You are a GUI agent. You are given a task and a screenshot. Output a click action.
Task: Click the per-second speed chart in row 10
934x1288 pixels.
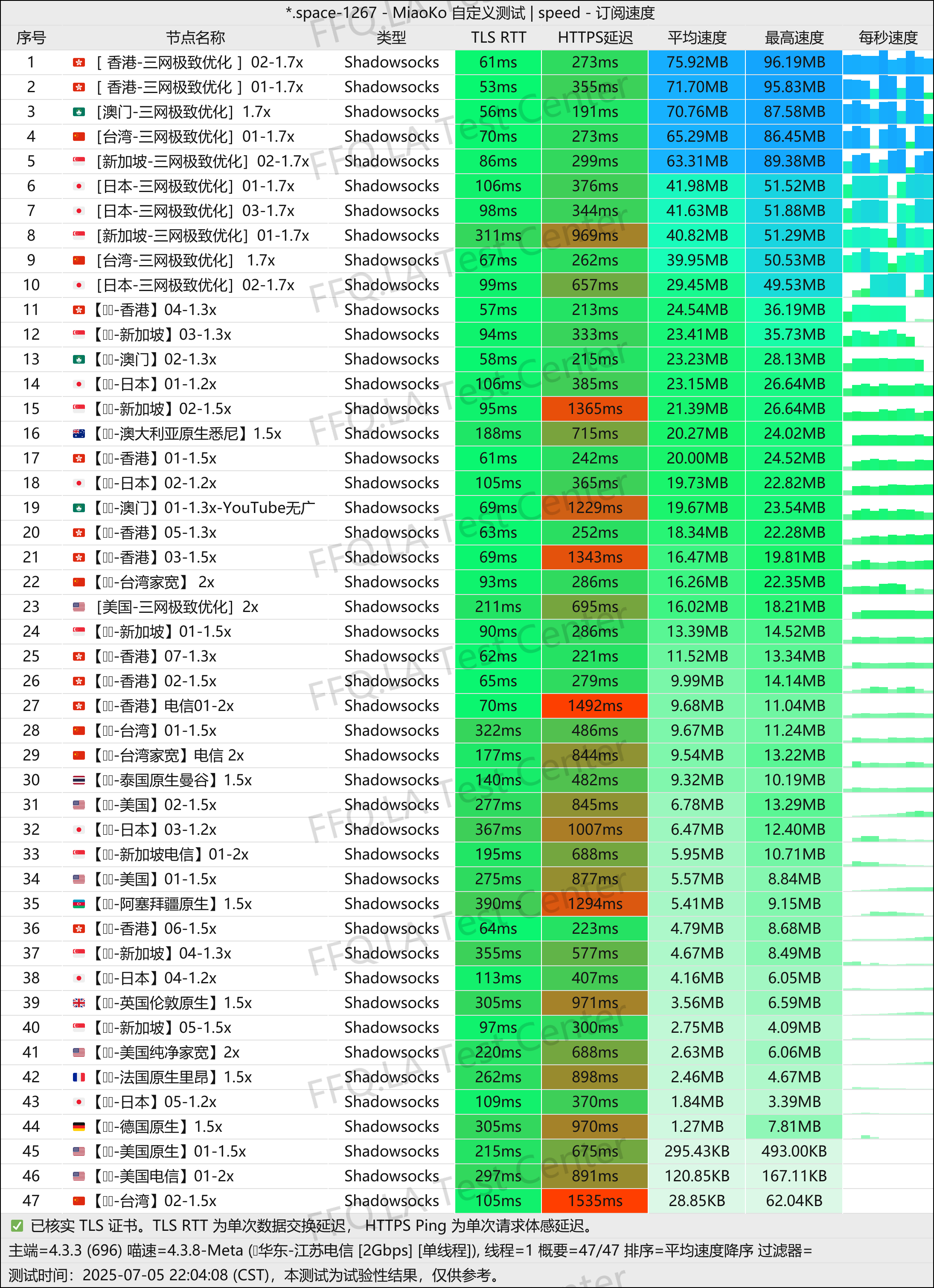(x=887, y=285)
